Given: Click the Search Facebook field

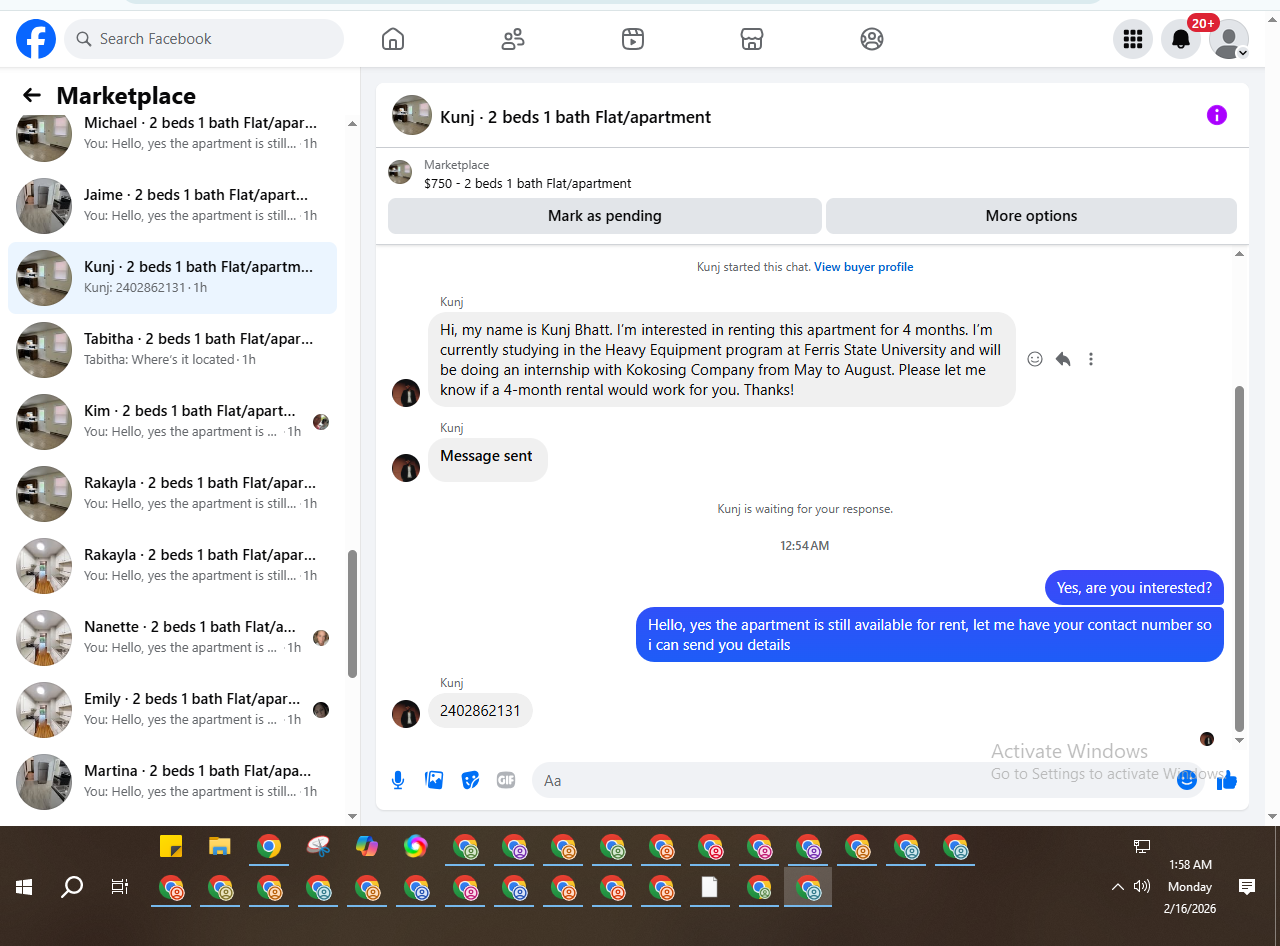Looking at the screenshot, I should coord(204,39).
